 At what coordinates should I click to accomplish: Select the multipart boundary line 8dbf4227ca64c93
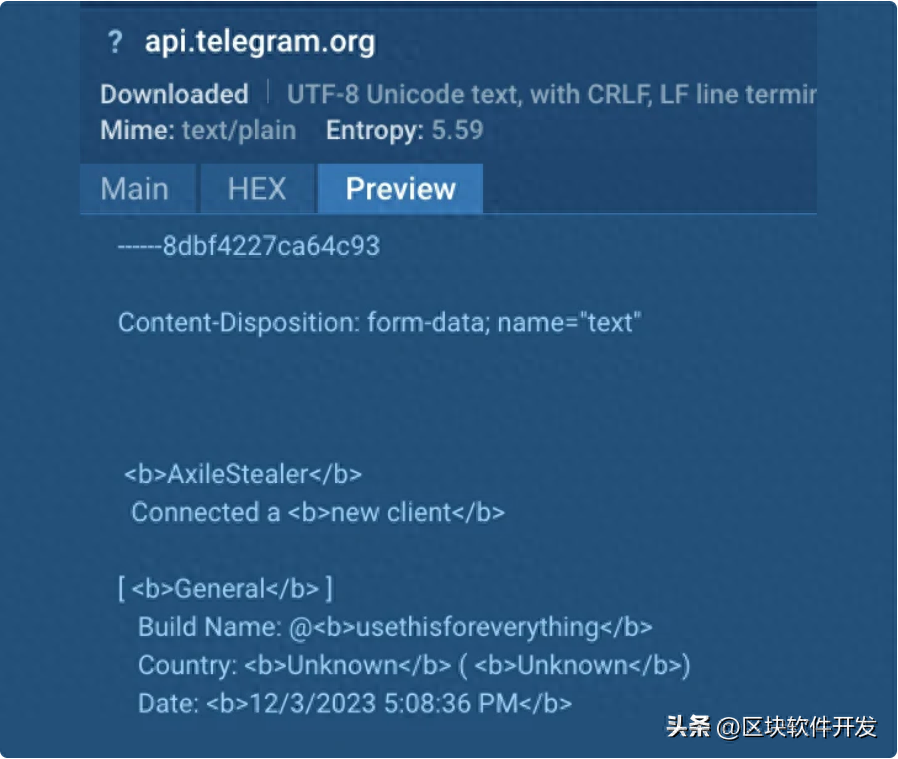pos(249,246)
